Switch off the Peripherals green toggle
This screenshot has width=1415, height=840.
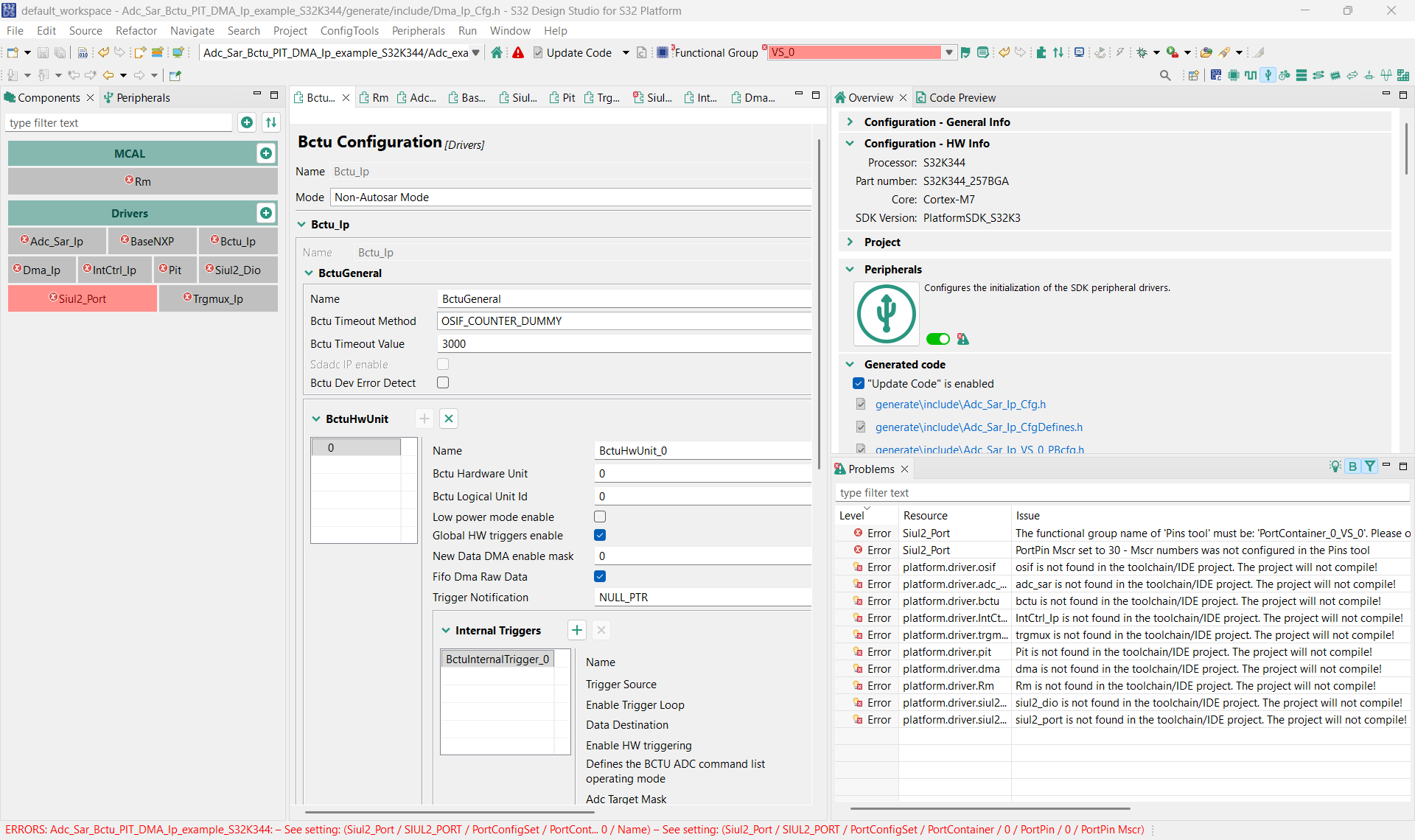tap(938, 339)
